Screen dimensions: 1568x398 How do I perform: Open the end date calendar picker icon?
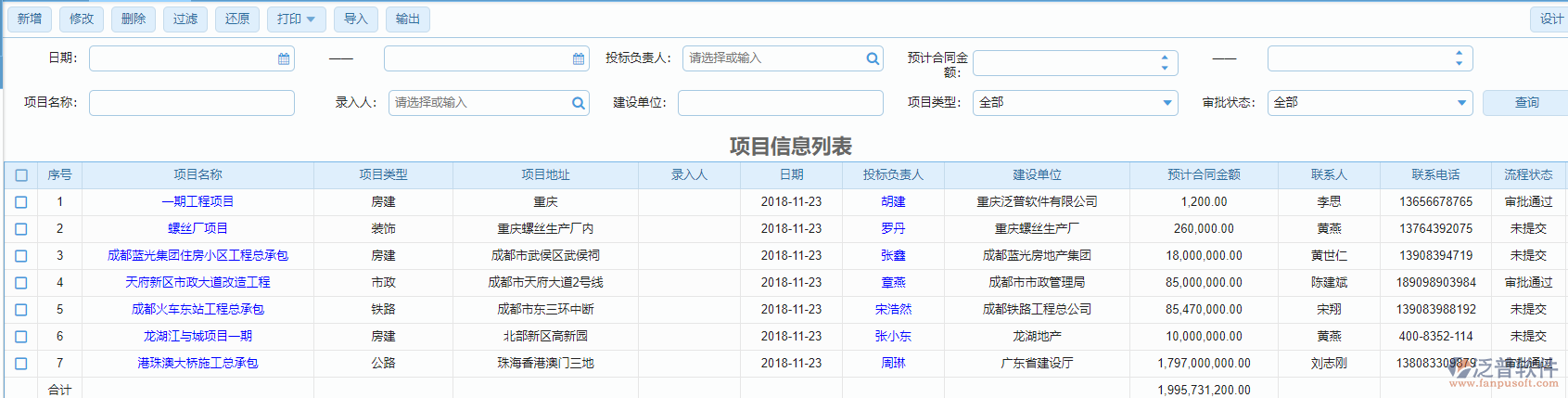579,58
